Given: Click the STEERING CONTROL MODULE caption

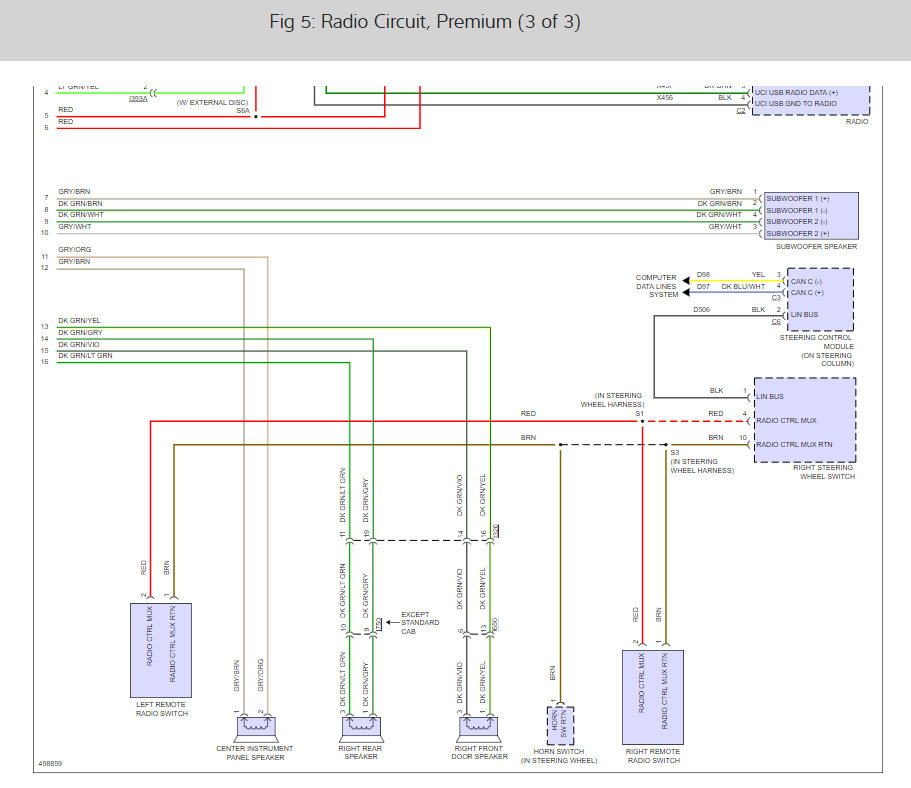Looking at the screenshot, I should (817, 350).
